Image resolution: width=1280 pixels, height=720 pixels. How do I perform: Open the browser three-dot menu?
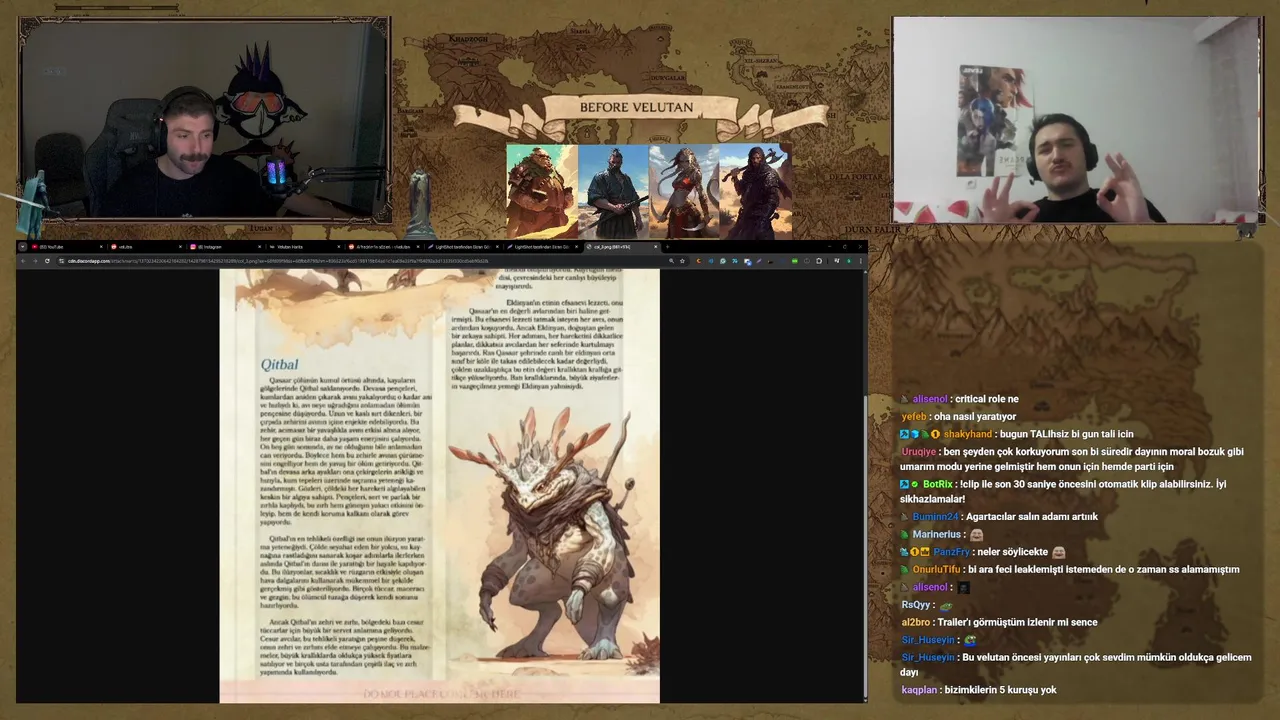861,261
